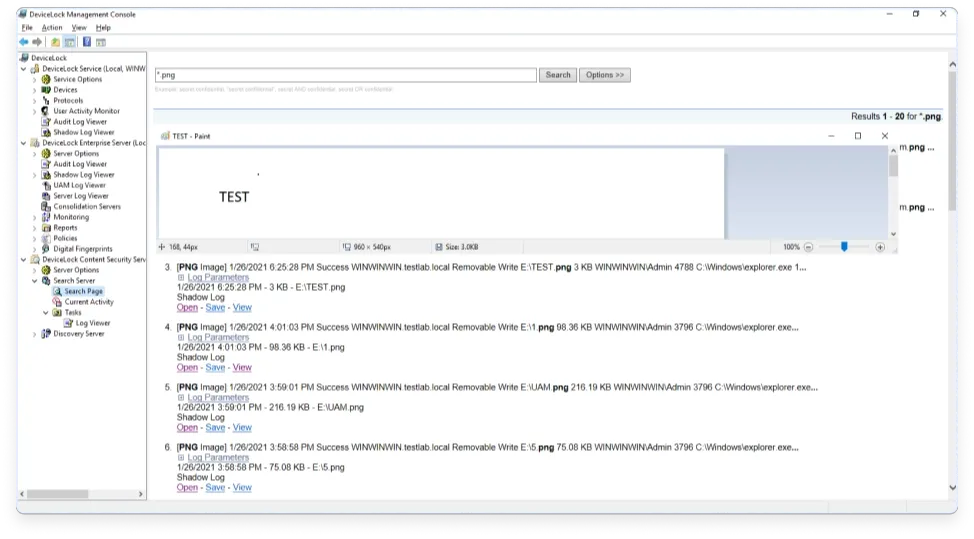Select Digital Fingerprints icon
The width and height of the screenshot is (974, 539).
(46, 249)
